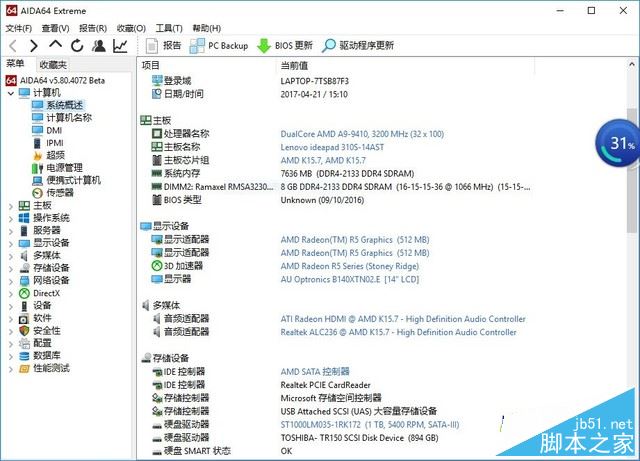Select 计算机名称 in the tree

point(69,118)
